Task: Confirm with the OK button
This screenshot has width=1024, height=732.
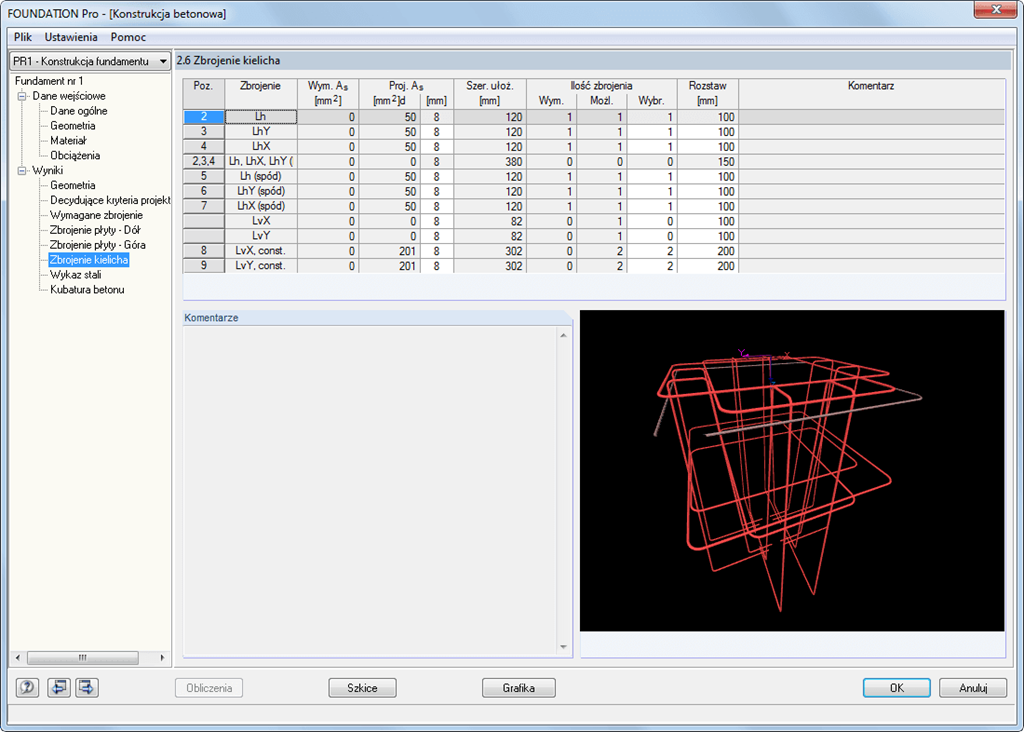Action: 897,688
